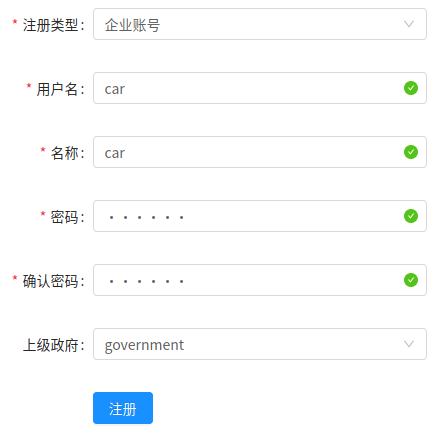The height and width of the screenshot is (438, 443).
Task: Open the 上级政府 dropdown showing government
Action: [260, 344]
